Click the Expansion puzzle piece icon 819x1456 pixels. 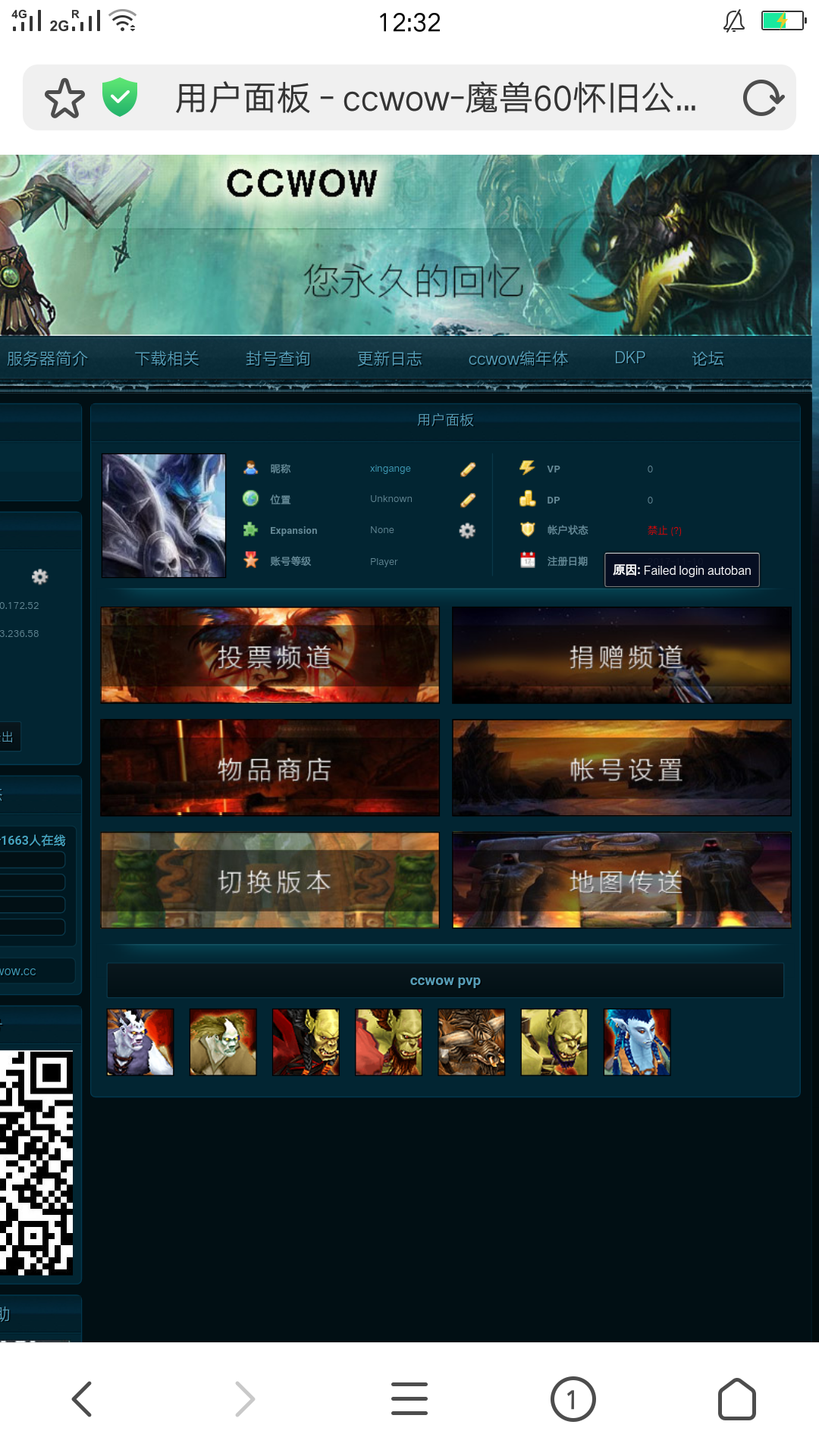(250, 529)
